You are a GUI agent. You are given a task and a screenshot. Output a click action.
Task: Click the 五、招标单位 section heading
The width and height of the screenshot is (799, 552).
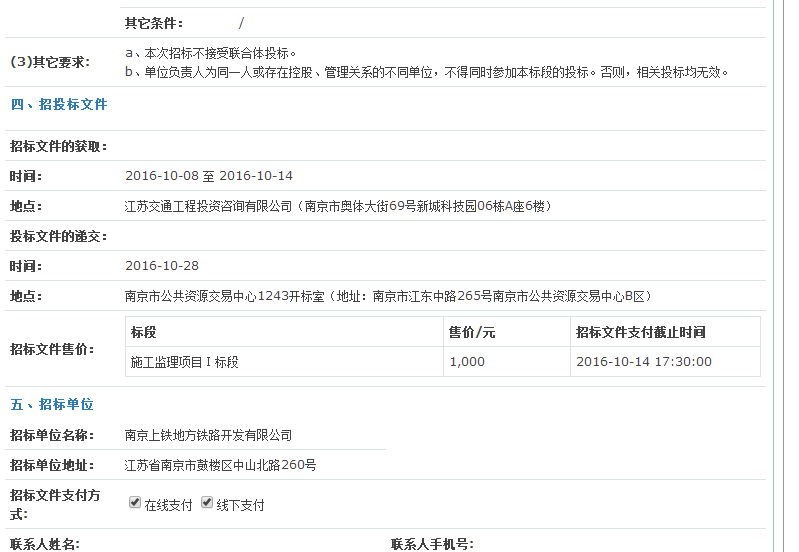click(x=52, y=405)
